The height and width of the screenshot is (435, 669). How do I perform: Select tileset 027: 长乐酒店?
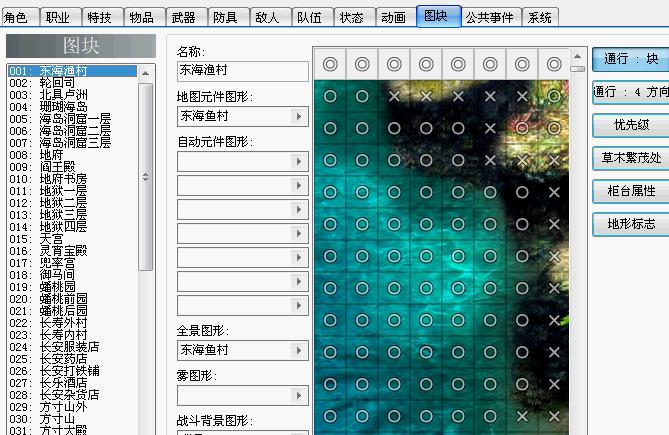coord(72,383)
